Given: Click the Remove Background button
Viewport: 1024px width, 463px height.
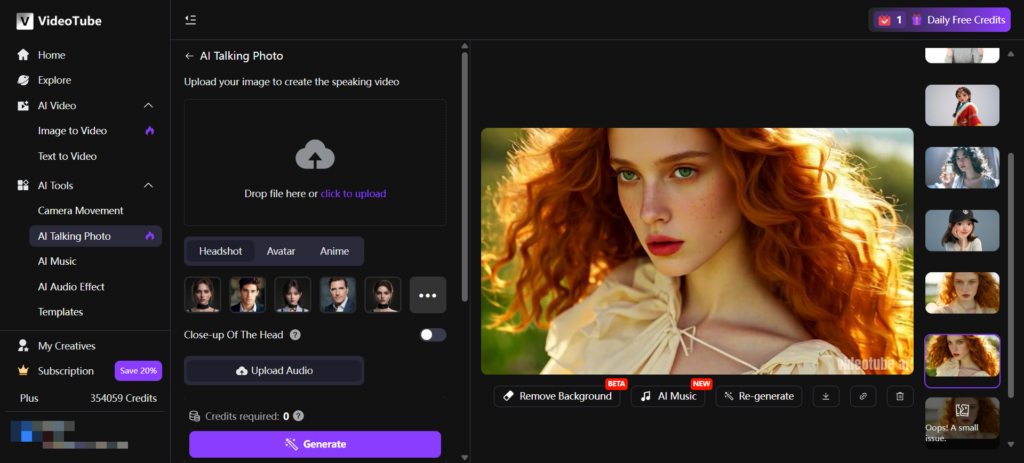Looking at the screenshot, I should pyautogui.click(x=557, y=396).
